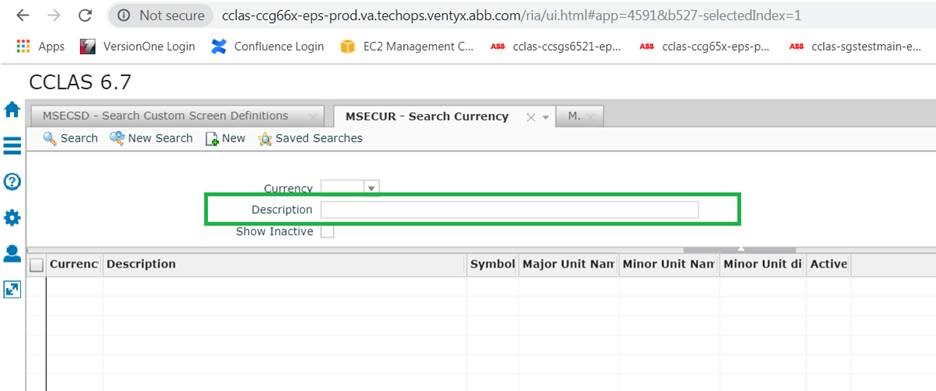The height and width of the screenshot is (391, 936).
Task: Click the CCLAS 6.7 title text
Action: coord(79,82)
